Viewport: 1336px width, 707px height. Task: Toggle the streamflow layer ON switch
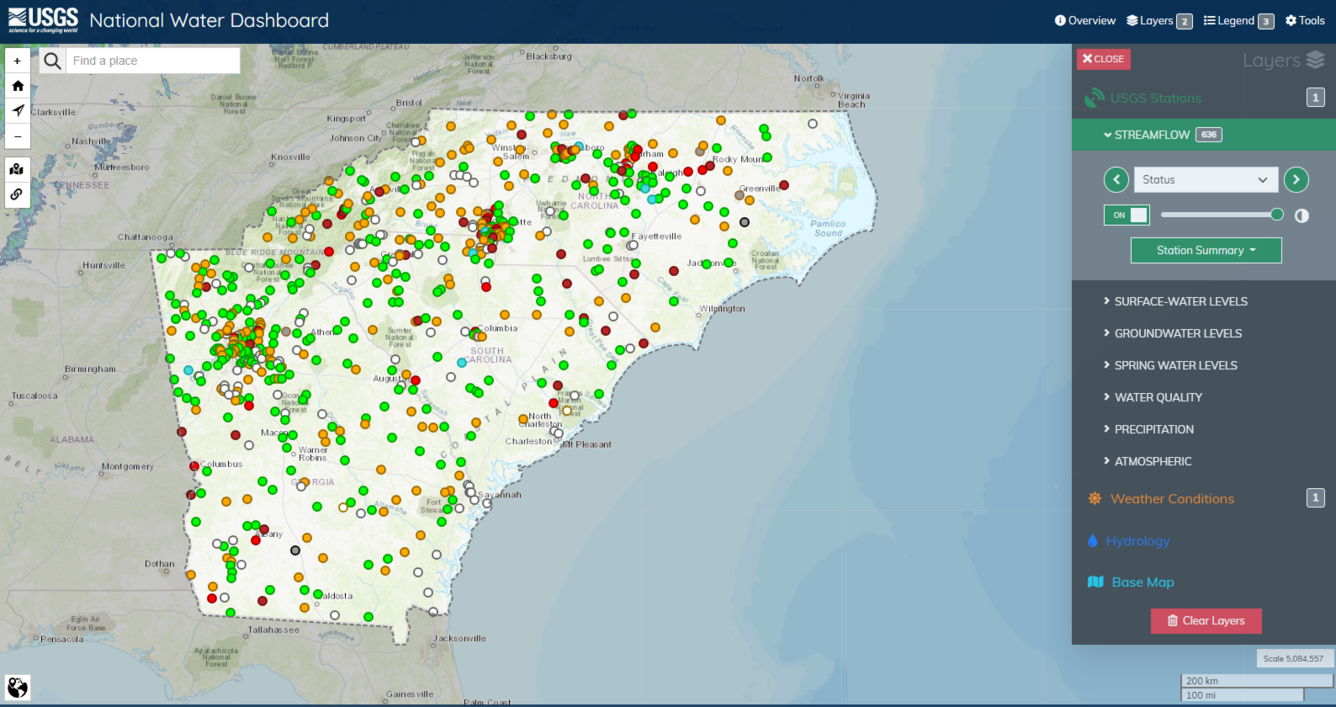(1127, 215)
